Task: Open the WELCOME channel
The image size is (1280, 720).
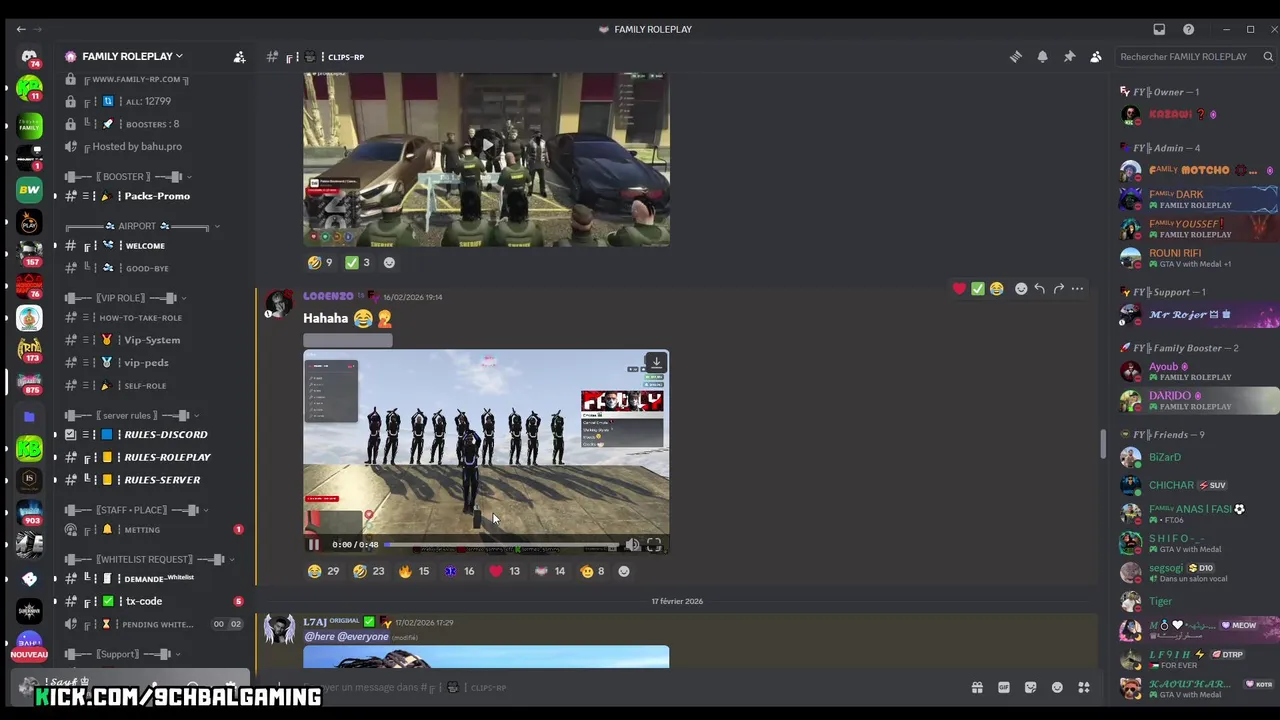Action: 145,246
